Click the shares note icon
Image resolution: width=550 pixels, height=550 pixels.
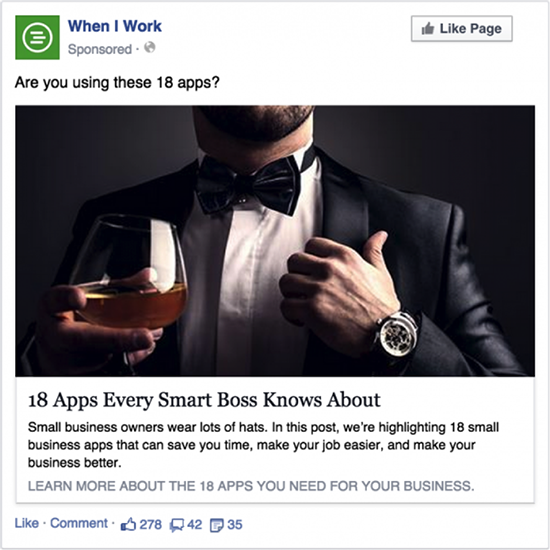[x=217, y=525]
